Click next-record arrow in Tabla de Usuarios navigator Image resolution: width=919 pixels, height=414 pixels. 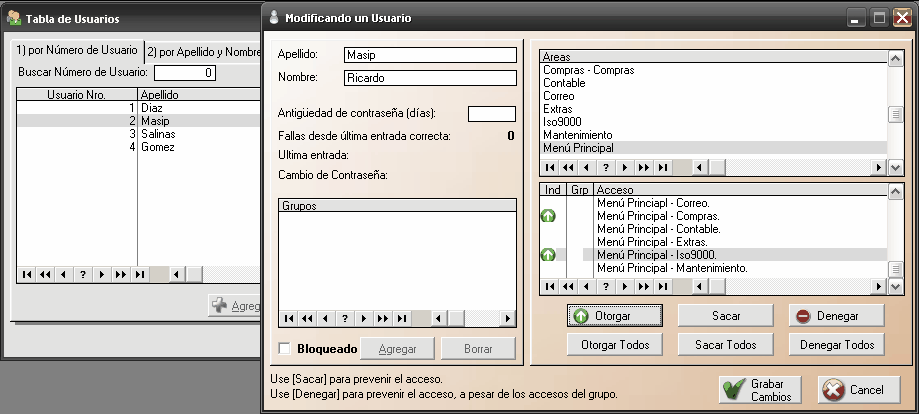click(101, 274)
